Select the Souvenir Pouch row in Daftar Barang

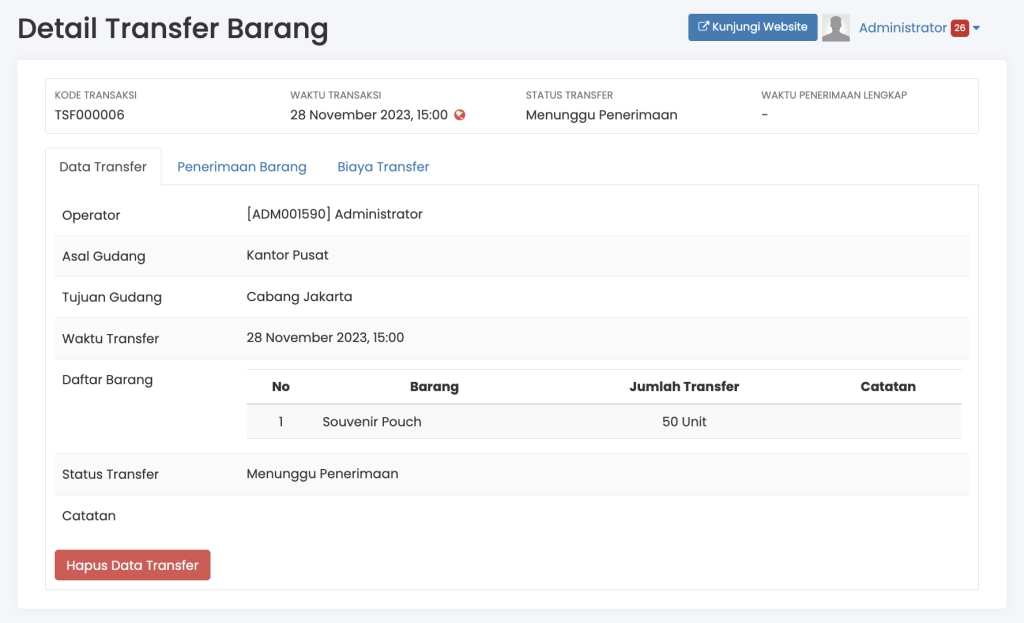point(371,421)
